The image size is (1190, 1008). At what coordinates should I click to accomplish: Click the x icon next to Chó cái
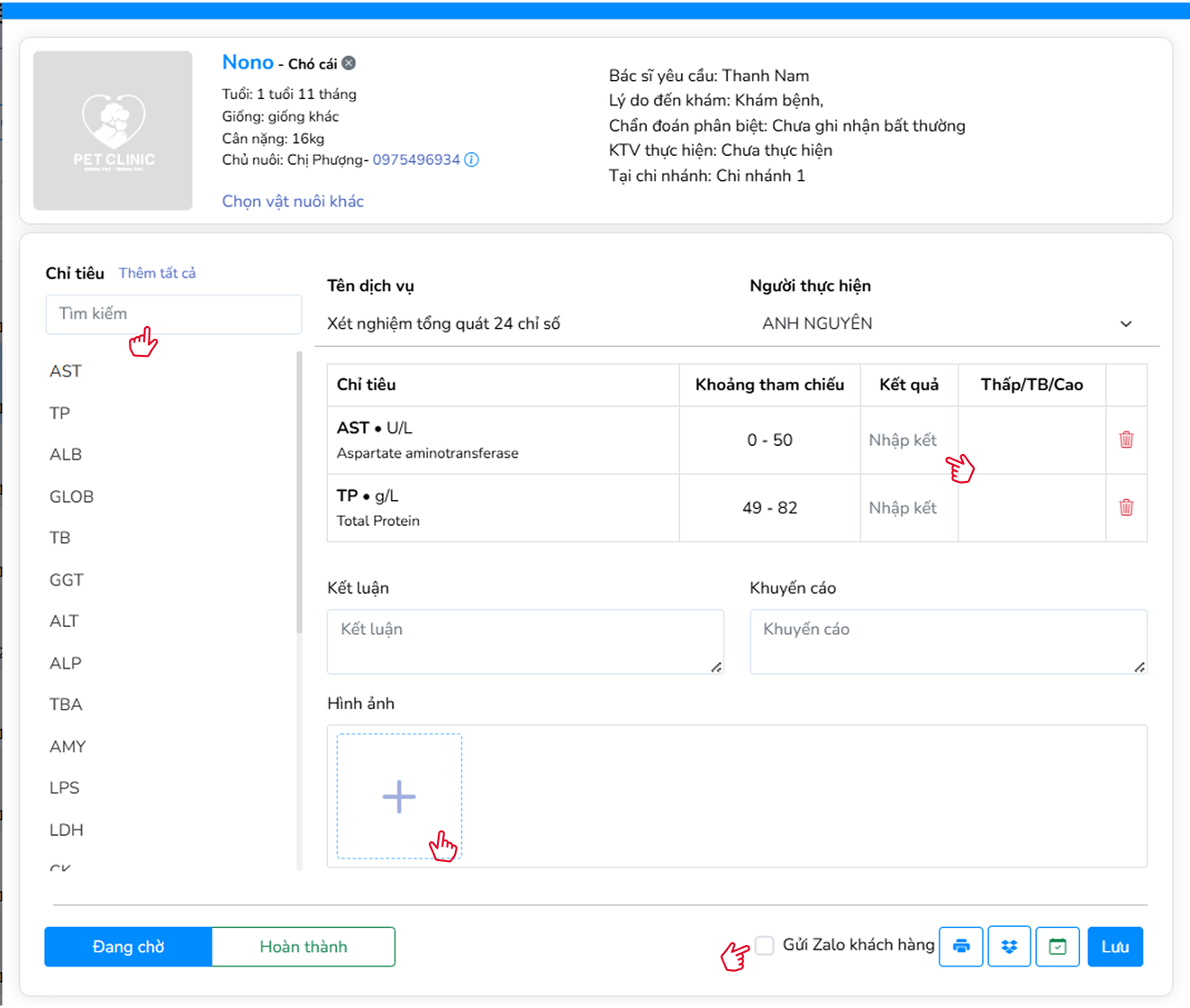(x=349, y=63)
